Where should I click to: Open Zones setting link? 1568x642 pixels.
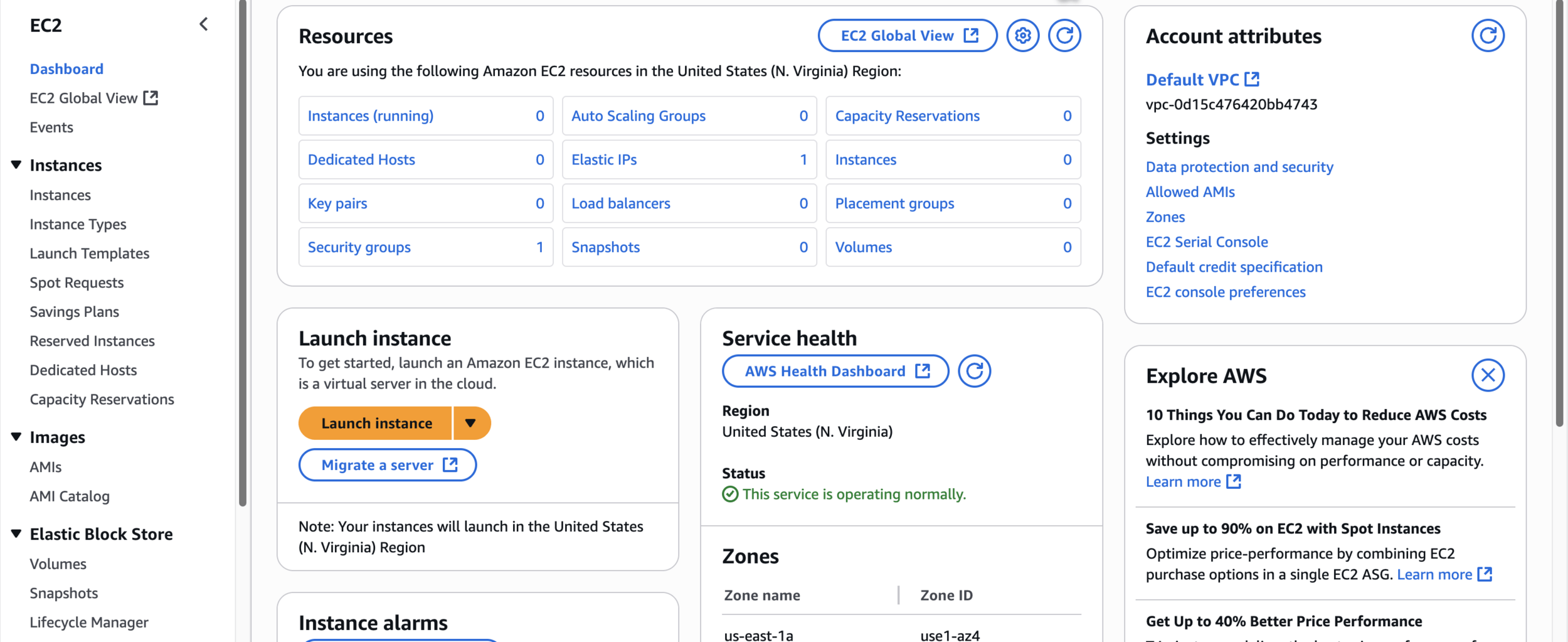point(1165,217)
